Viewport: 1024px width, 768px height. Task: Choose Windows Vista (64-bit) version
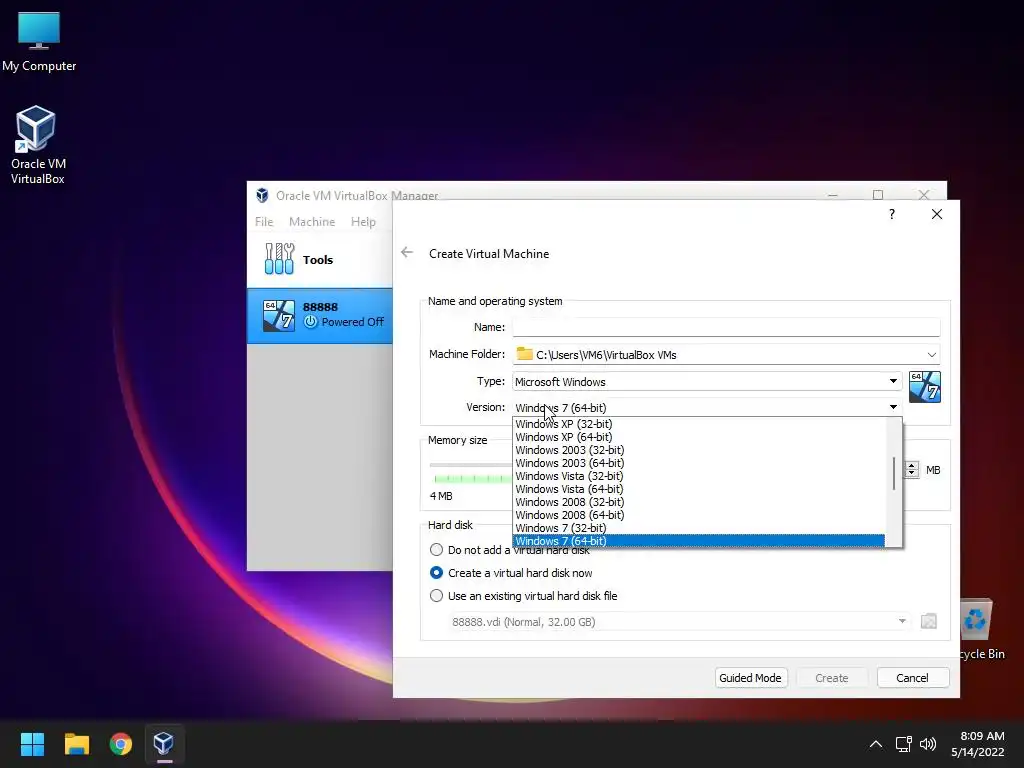(699, 489)
